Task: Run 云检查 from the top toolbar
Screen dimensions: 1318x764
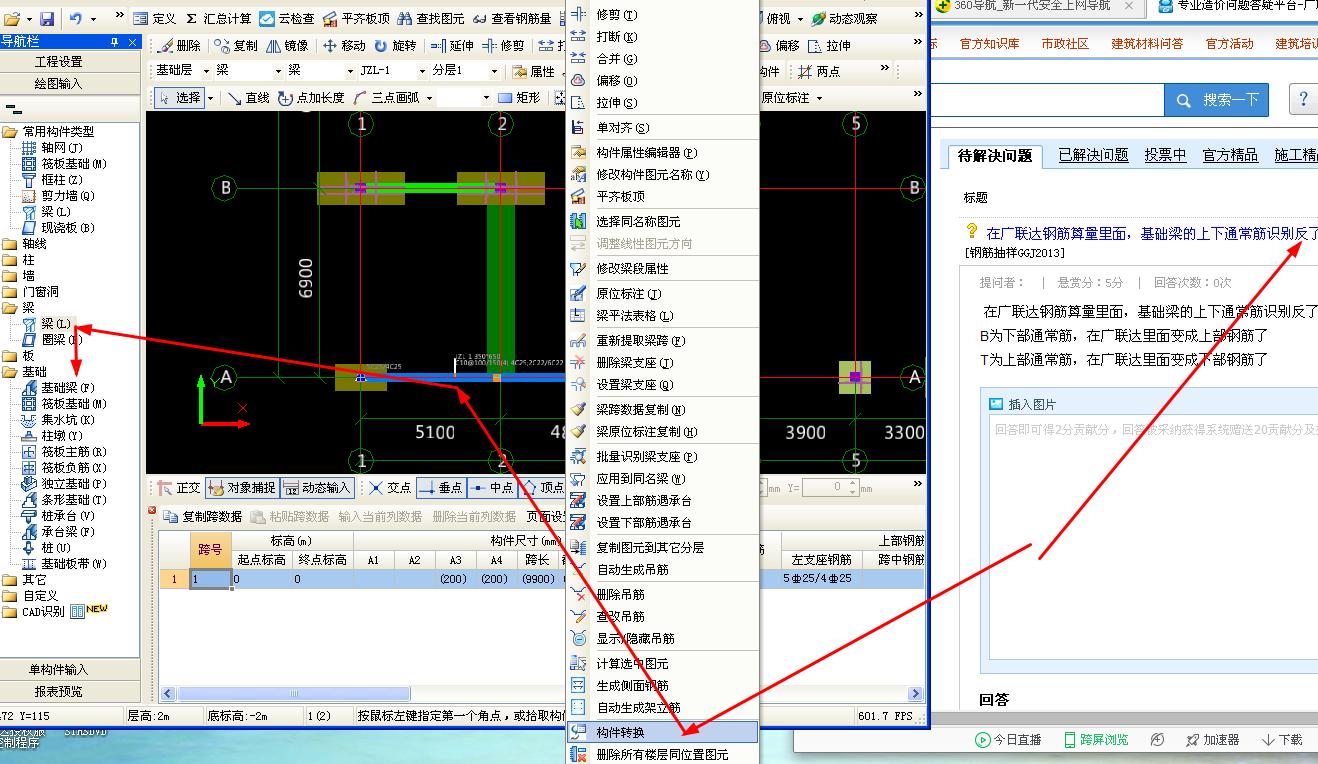Action: (287, 19)
